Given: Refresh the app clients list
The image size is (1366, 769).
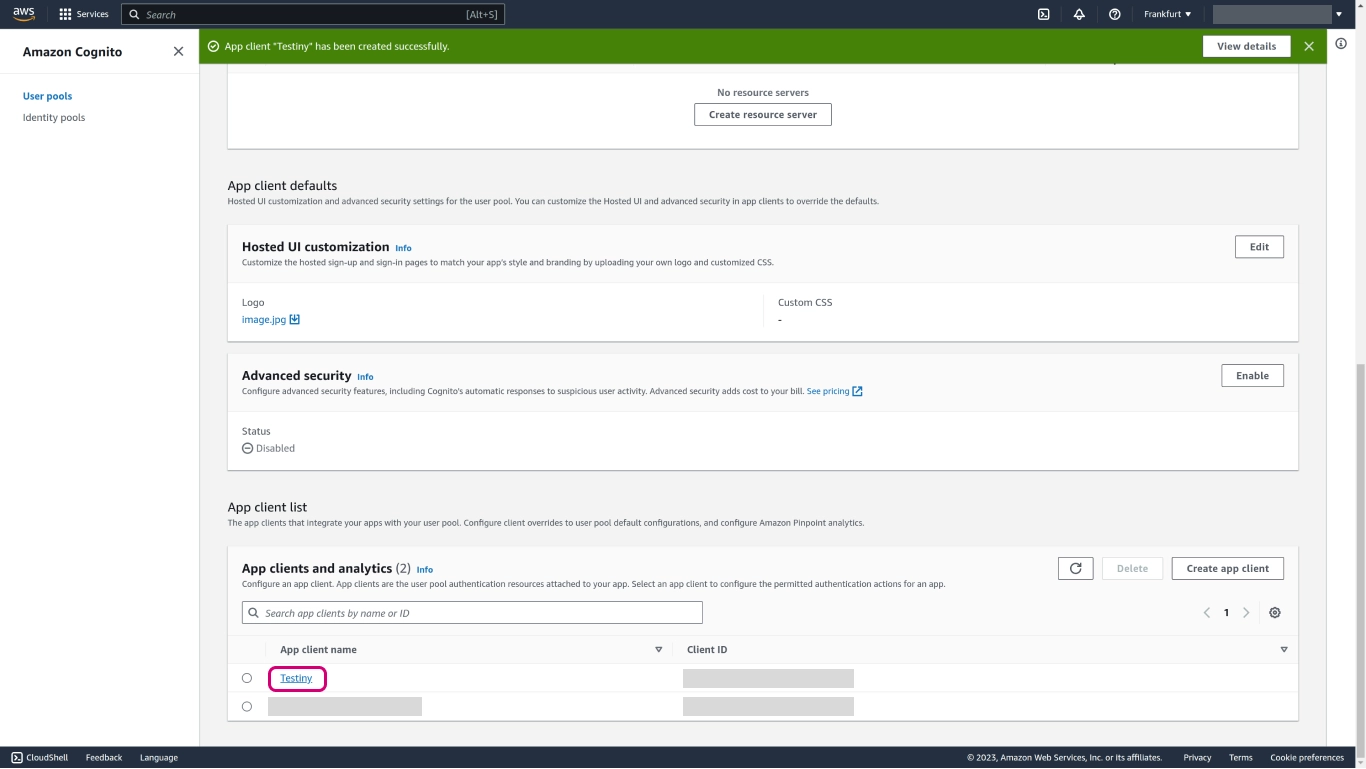Looking at the screenshot, I should click(x=1075, y=568).
